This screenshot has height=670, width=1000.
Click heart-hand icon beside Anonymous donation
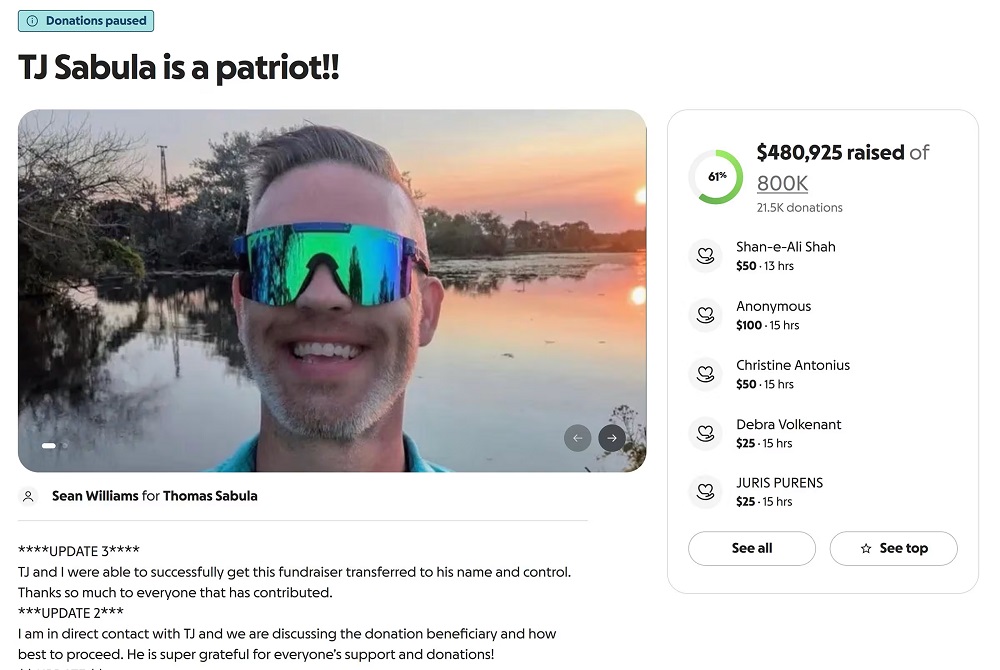tap(705, 315)
